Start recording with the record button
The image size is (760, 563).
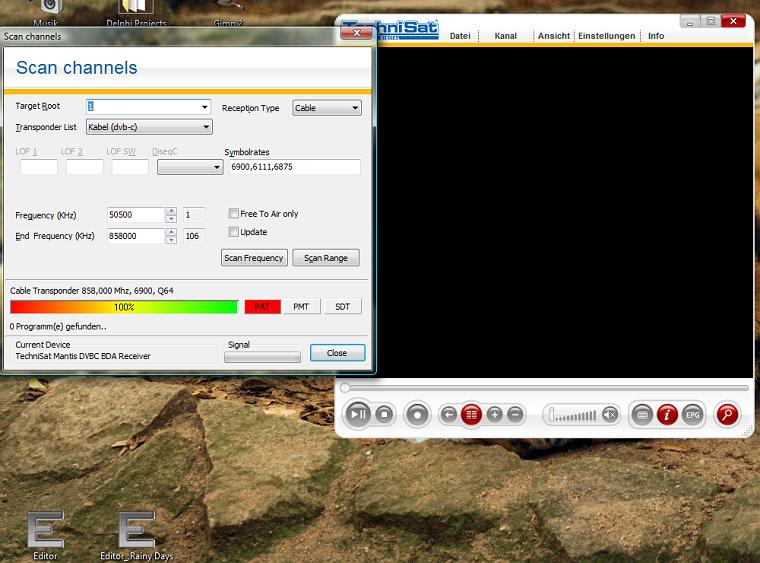pyautogui.click(x=418, y=414)
